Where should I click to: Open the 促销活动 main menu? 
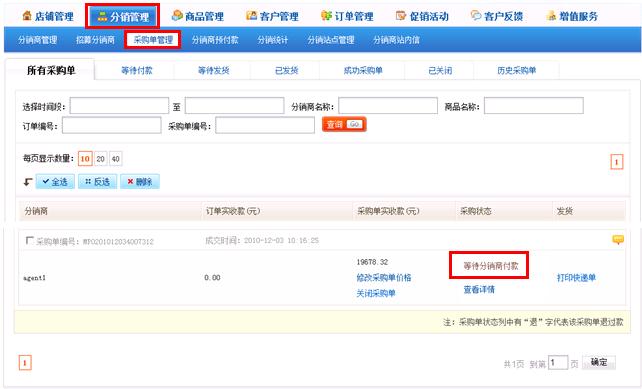[422, 16]
